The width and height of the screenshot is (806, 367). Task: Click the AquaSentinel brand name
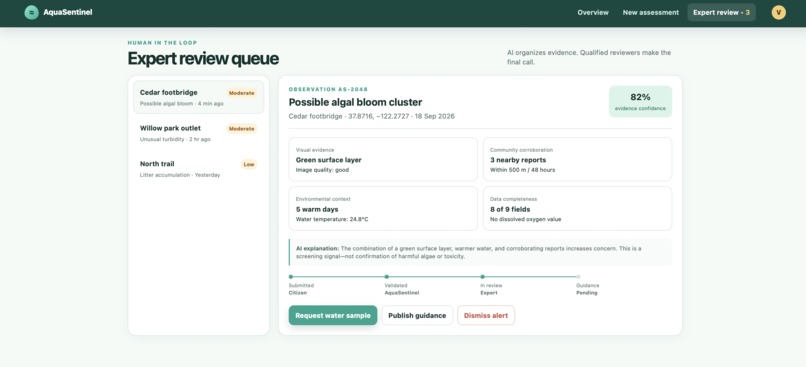[x=68, y=12]
